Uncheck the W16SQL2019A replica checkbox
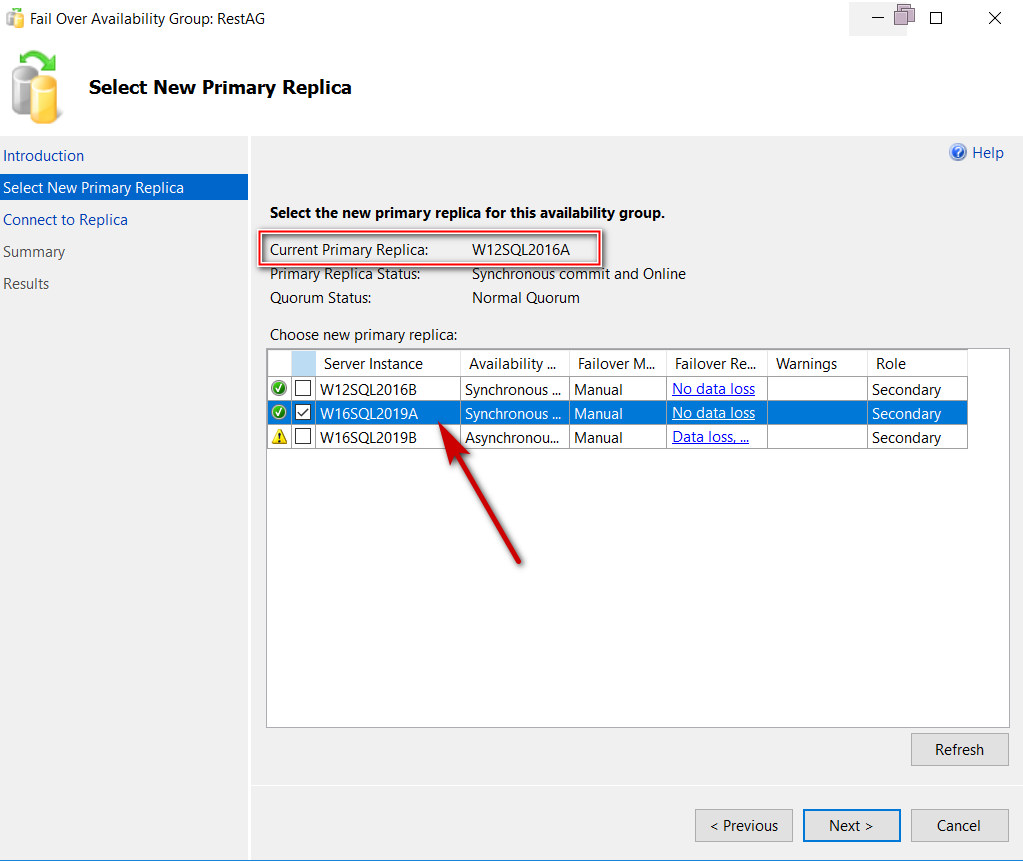This screenshot has height=862, width=1023. (303, 413)
